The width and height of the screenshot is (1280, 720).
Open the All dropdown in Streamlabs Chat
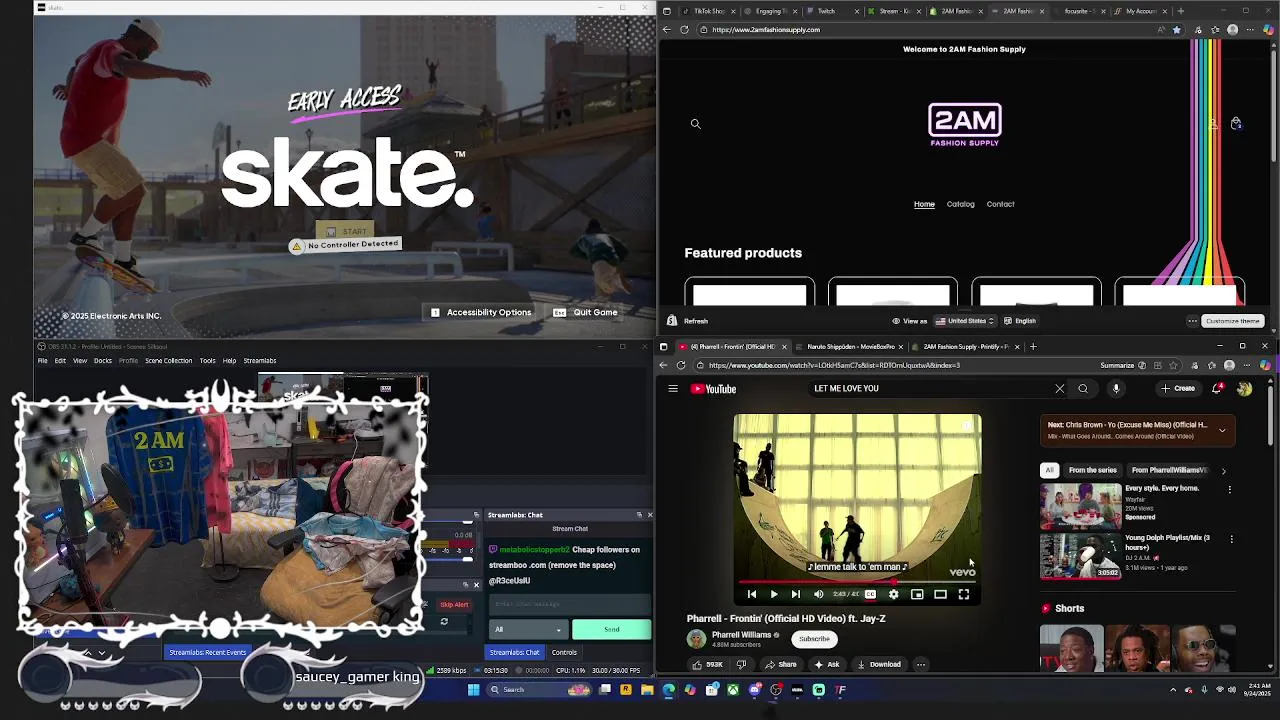click(x=528, y=629)
